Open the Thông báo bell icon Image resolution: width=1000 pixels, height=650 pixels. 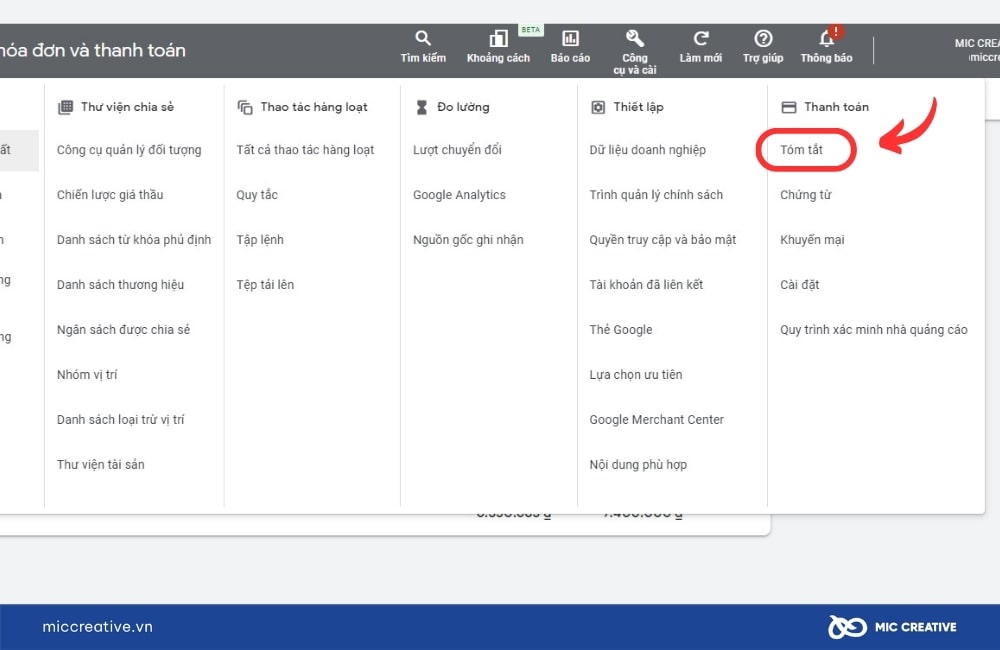tap(827, 38)
